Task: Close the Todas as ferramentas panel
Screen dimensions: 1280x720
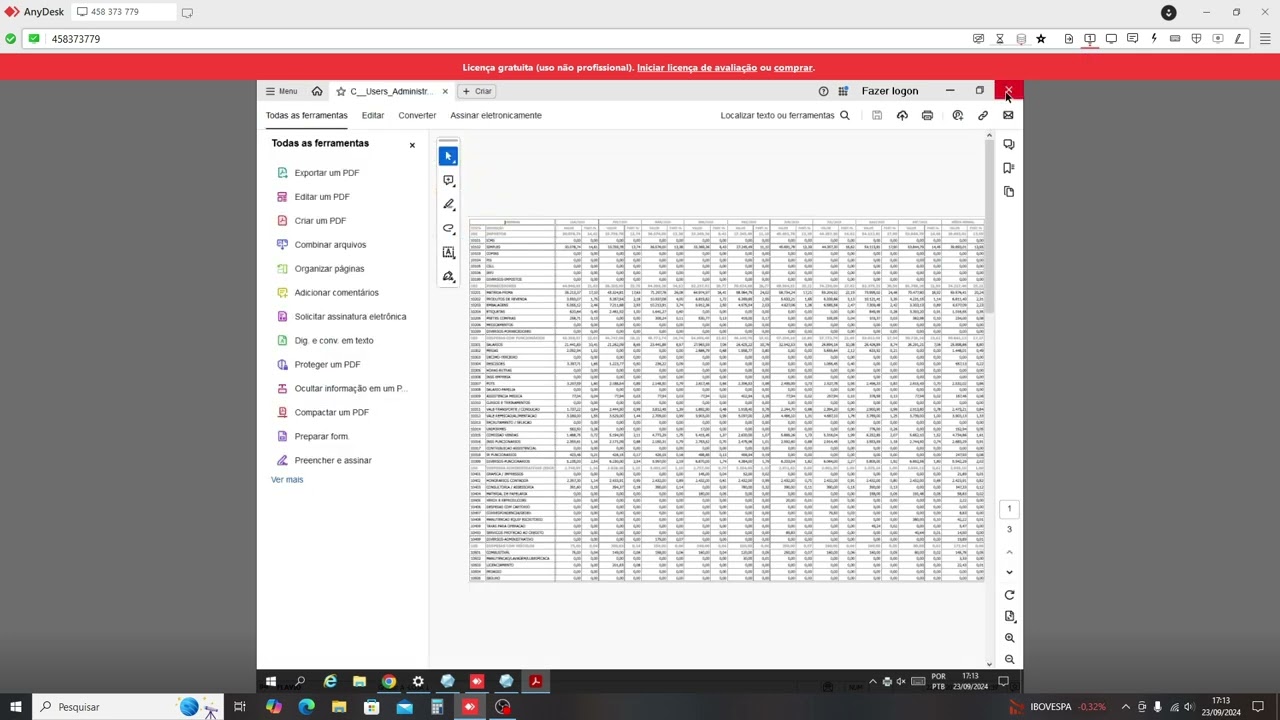Action: pos(412,145)
